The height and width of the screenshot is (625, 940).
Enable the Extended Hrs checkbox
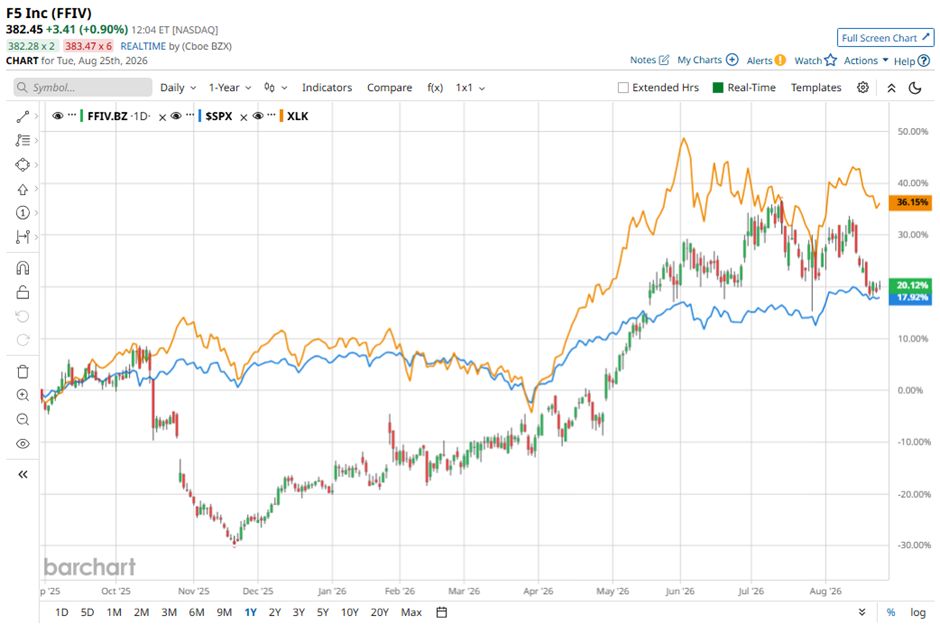(623, 87)
